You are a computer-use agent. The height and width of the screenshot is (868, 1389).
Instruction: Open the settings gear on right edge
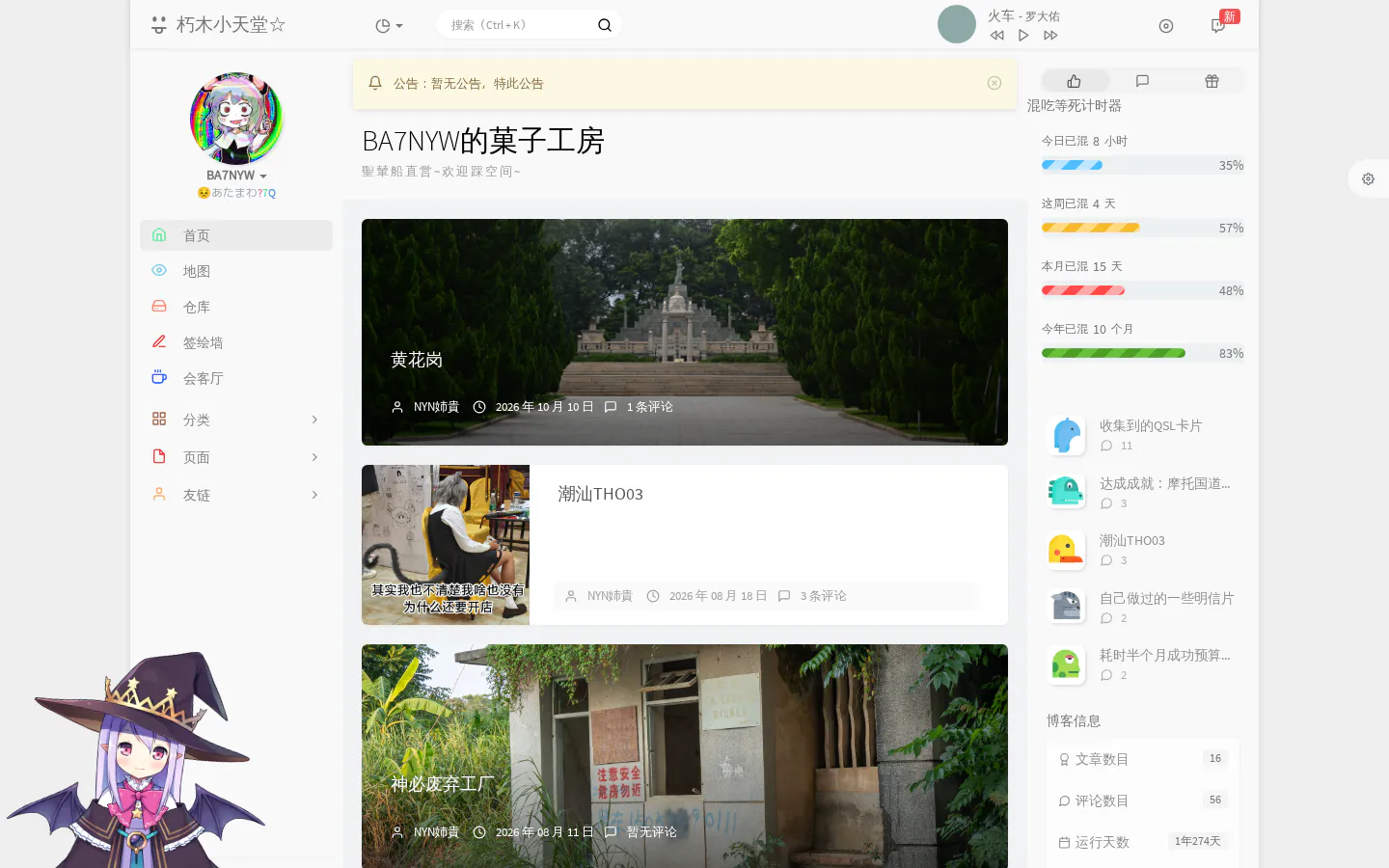point(1368,178)
